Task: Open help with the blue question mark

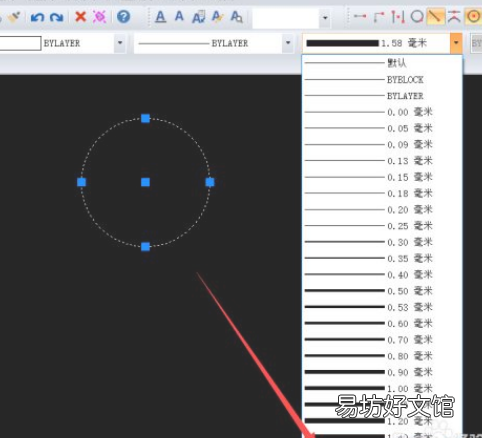Action: coord(123,16)
